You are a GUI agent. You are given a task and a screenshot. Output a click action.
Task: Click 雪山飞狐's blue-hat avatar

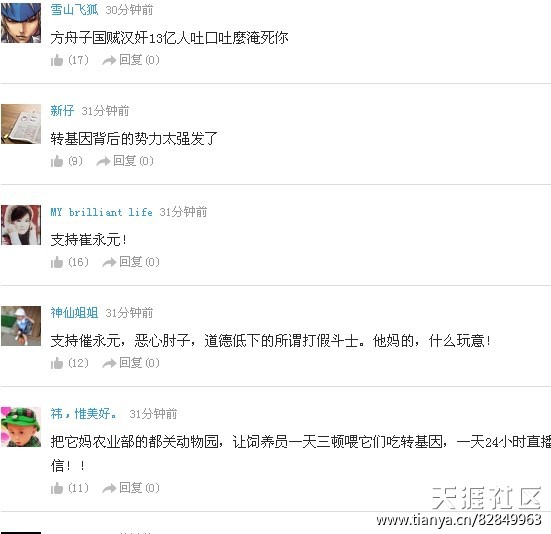click(x=21, y=23)
